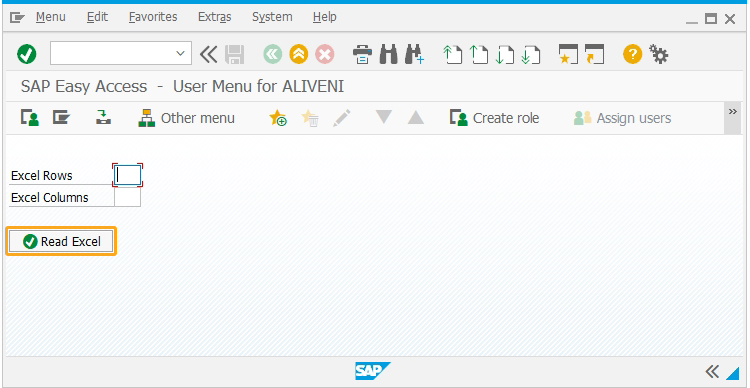Click the Read Excel button
The width and height of the screenshot is (750, 388).
(x=61, y=242)
